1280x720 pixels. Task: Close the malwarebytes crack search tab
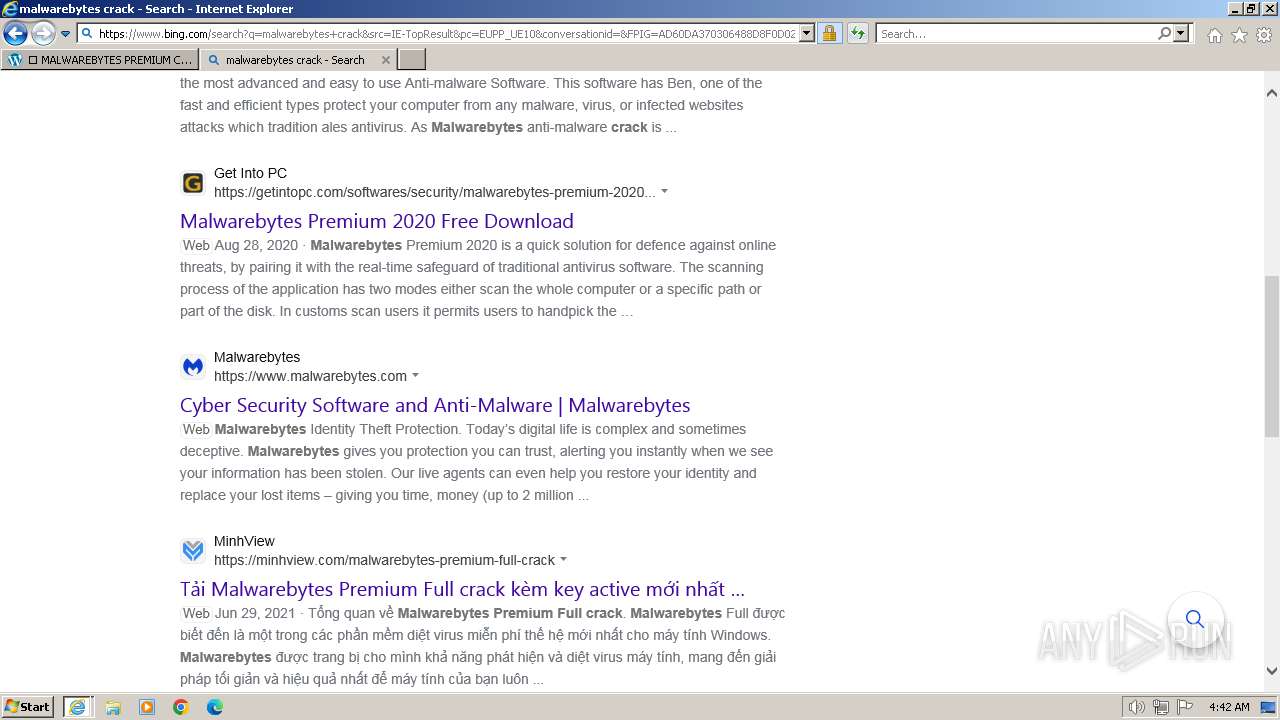tap(386, 59)
